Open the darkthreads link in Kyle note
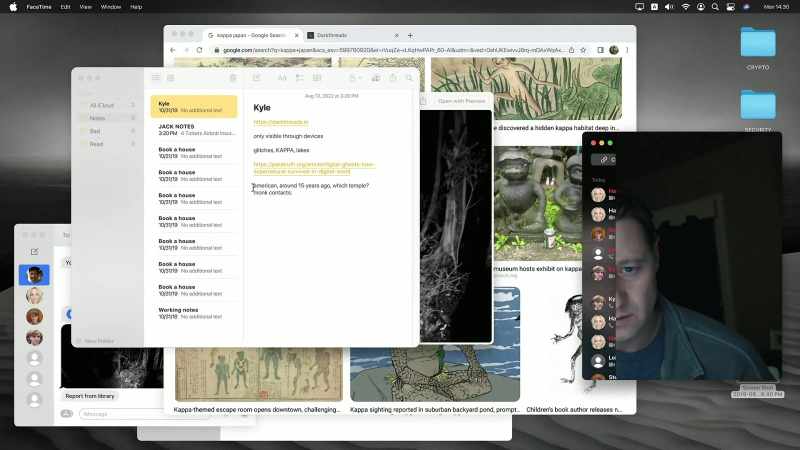The image size is (800, 450). point(281,122)
